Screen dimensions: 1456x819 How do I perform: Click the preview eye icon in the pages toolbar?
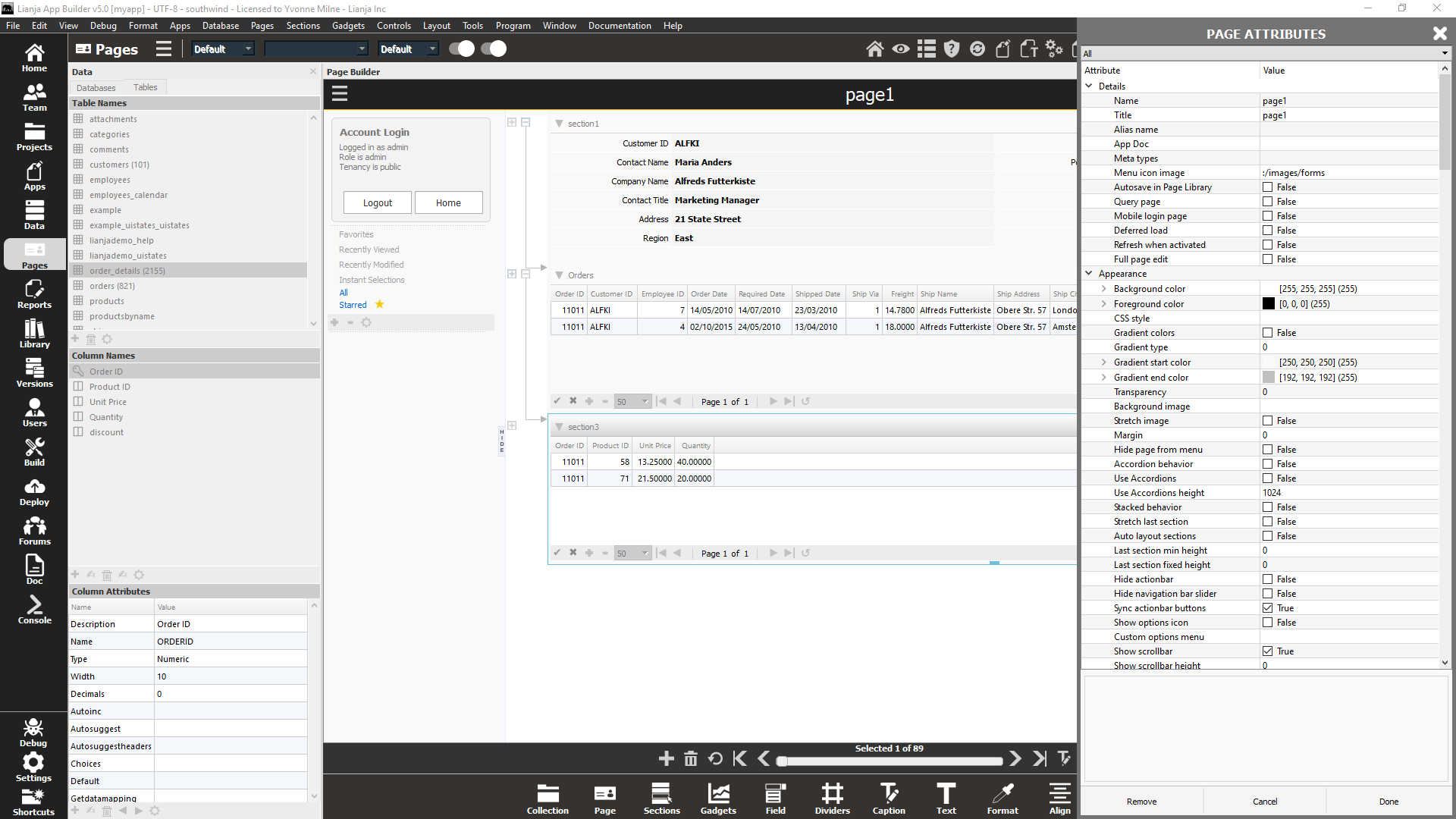(x=900, y=49)
